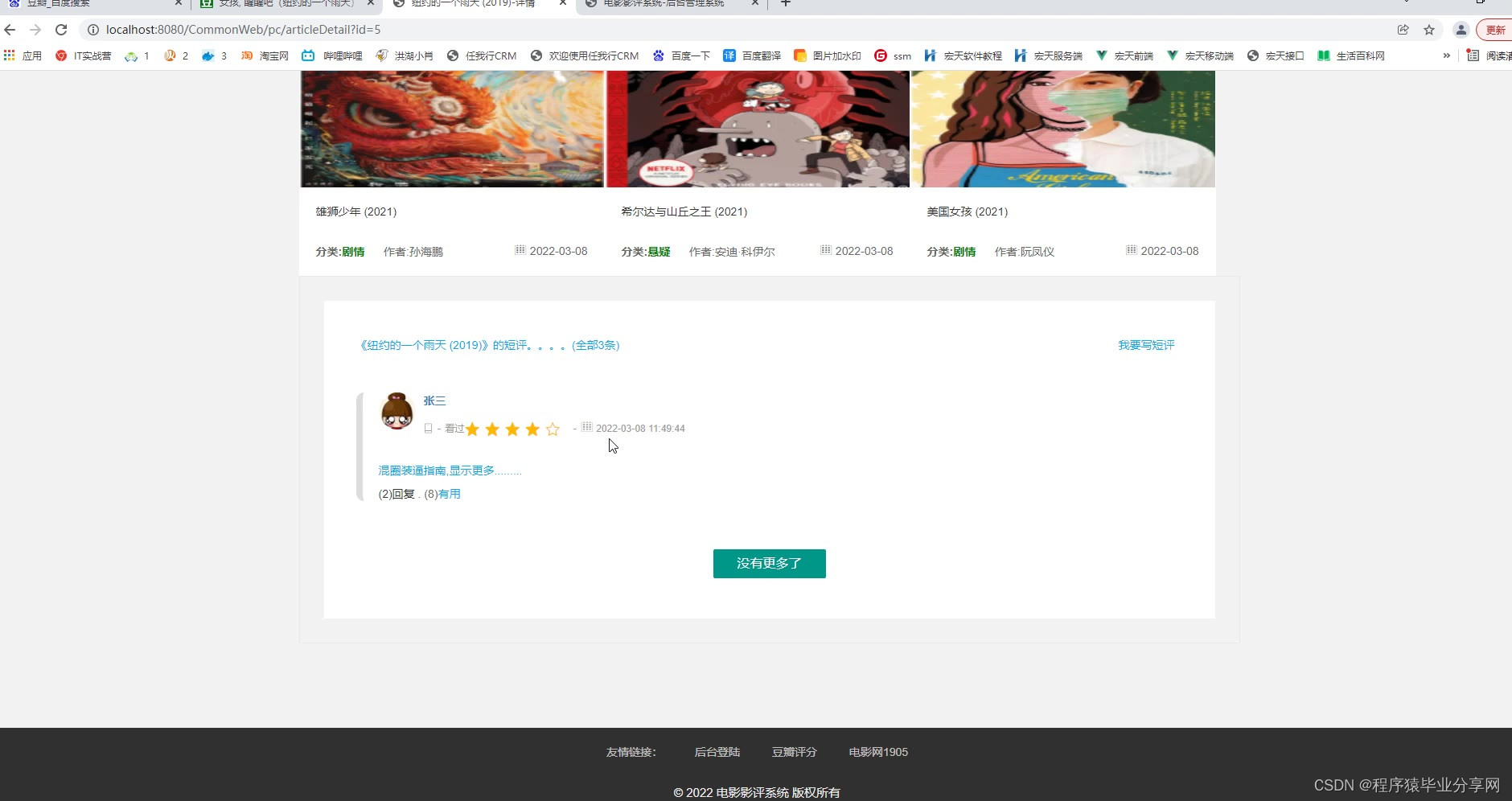Open 洪湖小肖 bookmark
The image size is (1512, 801).
point(405,55)
